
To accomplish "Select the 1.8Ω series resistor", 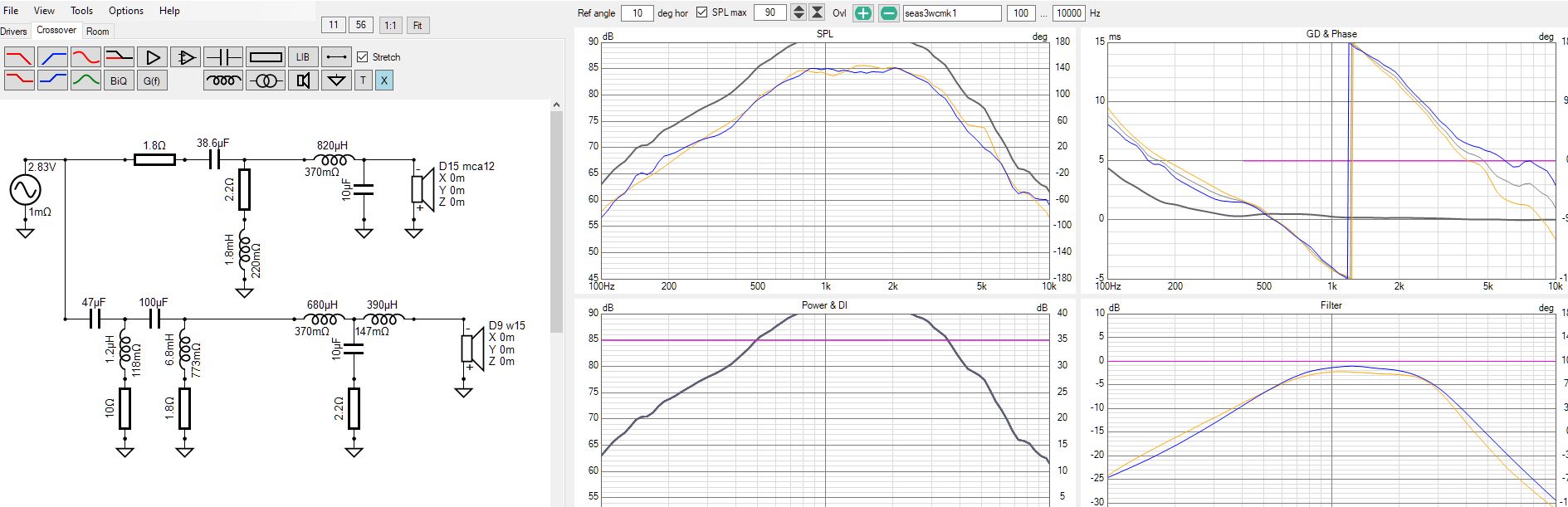I will 154,159.
